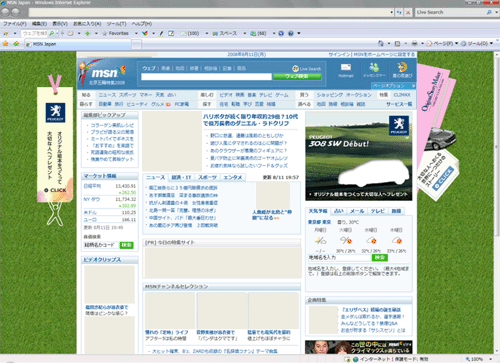Open the お気に入り(A) menu

coord(87,24)
